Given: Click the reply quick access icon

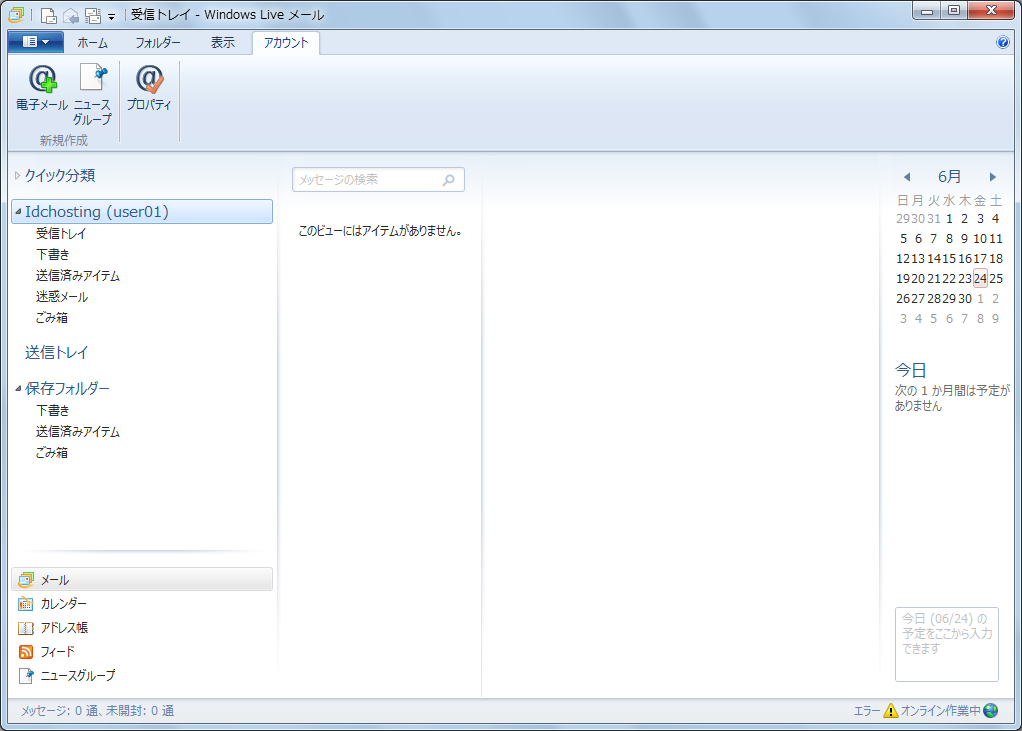Looking at the screenshot, I should (x=70, y=15).
